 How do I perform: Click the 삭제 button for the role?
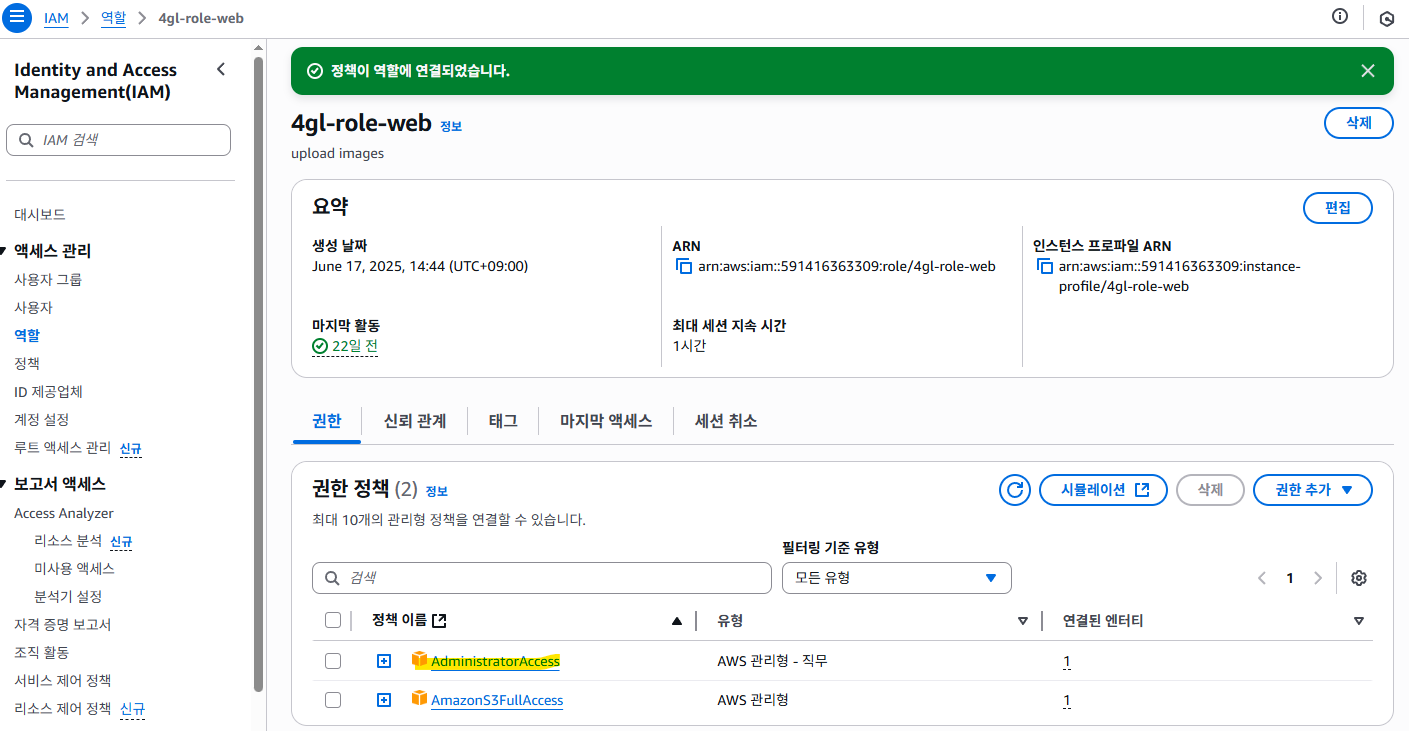(1358, 123)
